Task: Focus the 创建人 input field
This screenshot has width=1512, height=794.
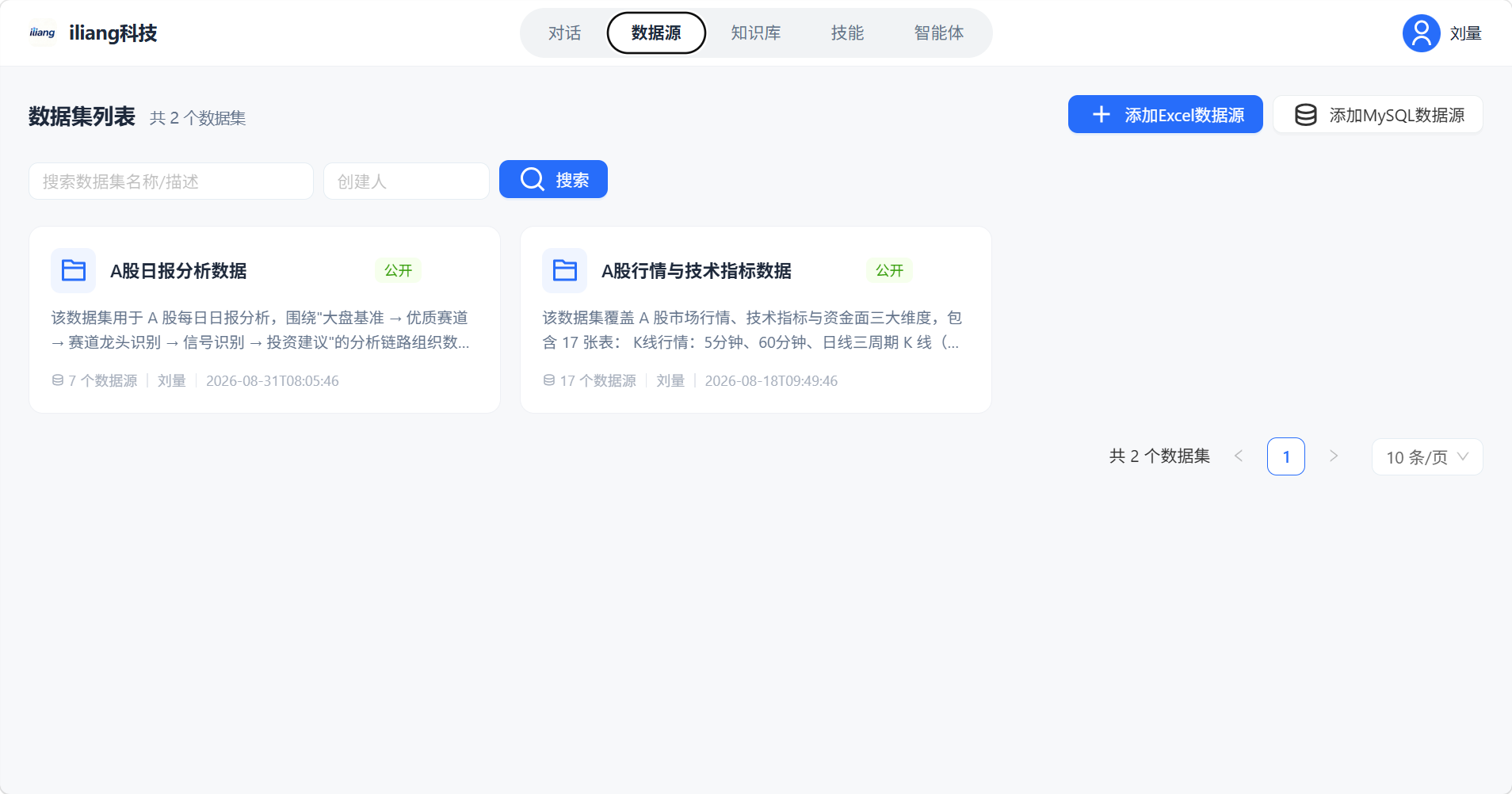Action: click(x=407, y=181)
